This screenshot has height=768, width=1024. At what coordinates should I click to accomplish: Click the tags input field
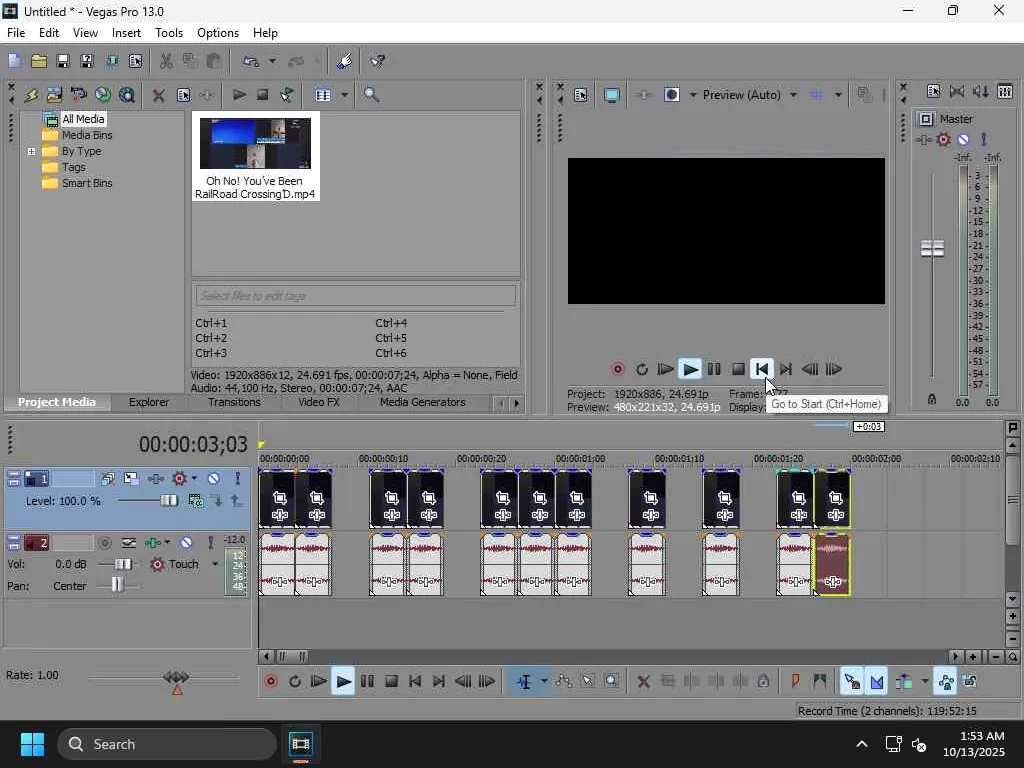pyautogui.click(x=355, y=296)
